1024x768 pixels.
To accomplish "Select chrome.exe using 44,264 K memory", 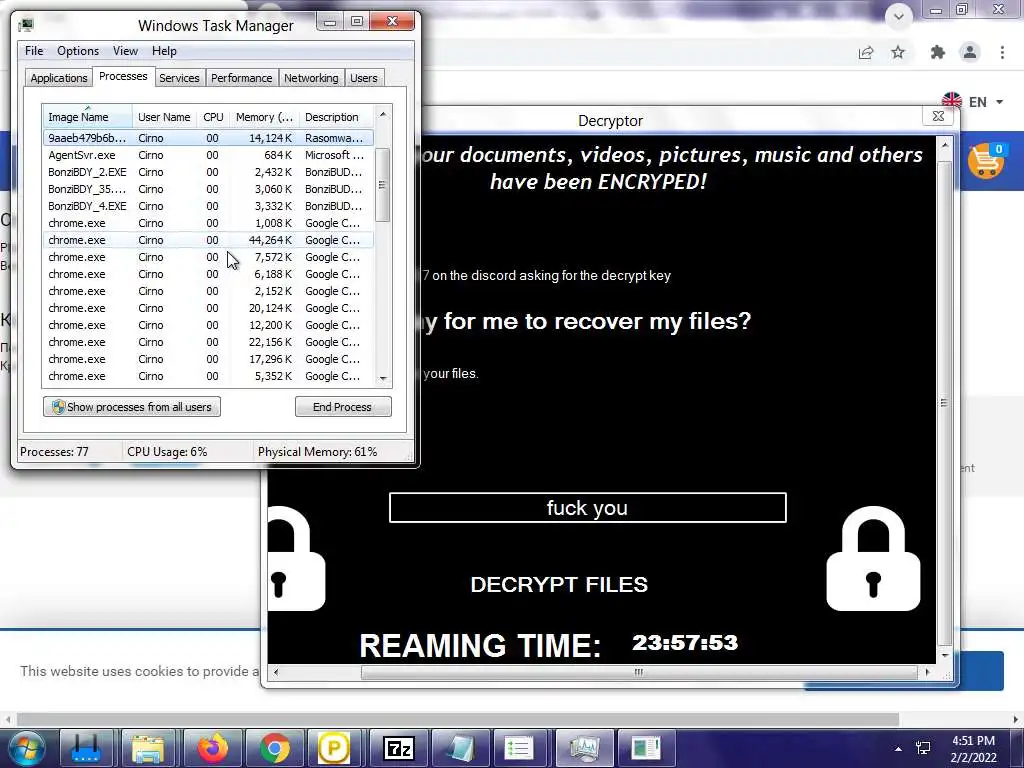I will (208, 240).
